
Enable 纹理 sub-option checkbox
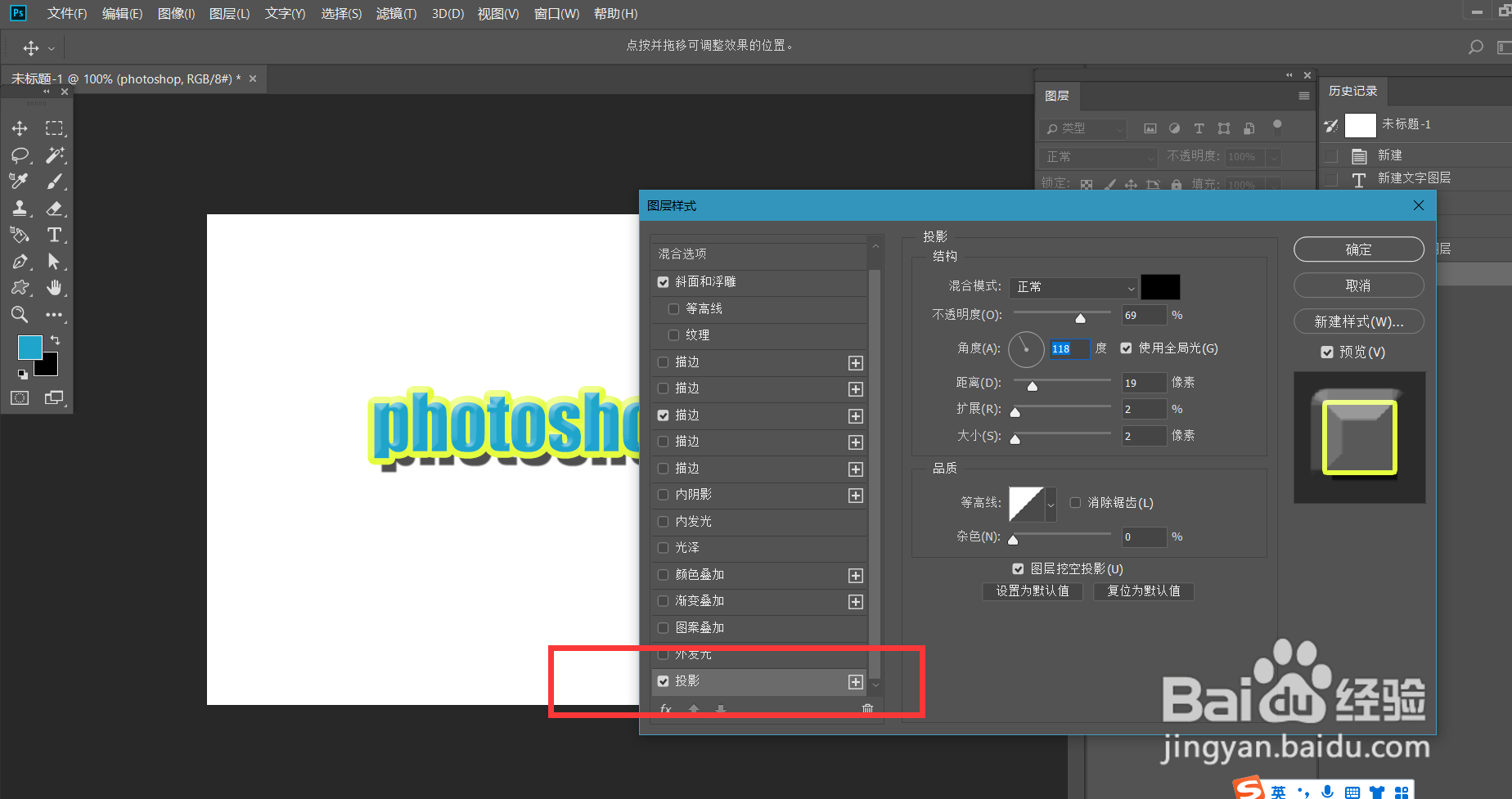click(674, 335)
